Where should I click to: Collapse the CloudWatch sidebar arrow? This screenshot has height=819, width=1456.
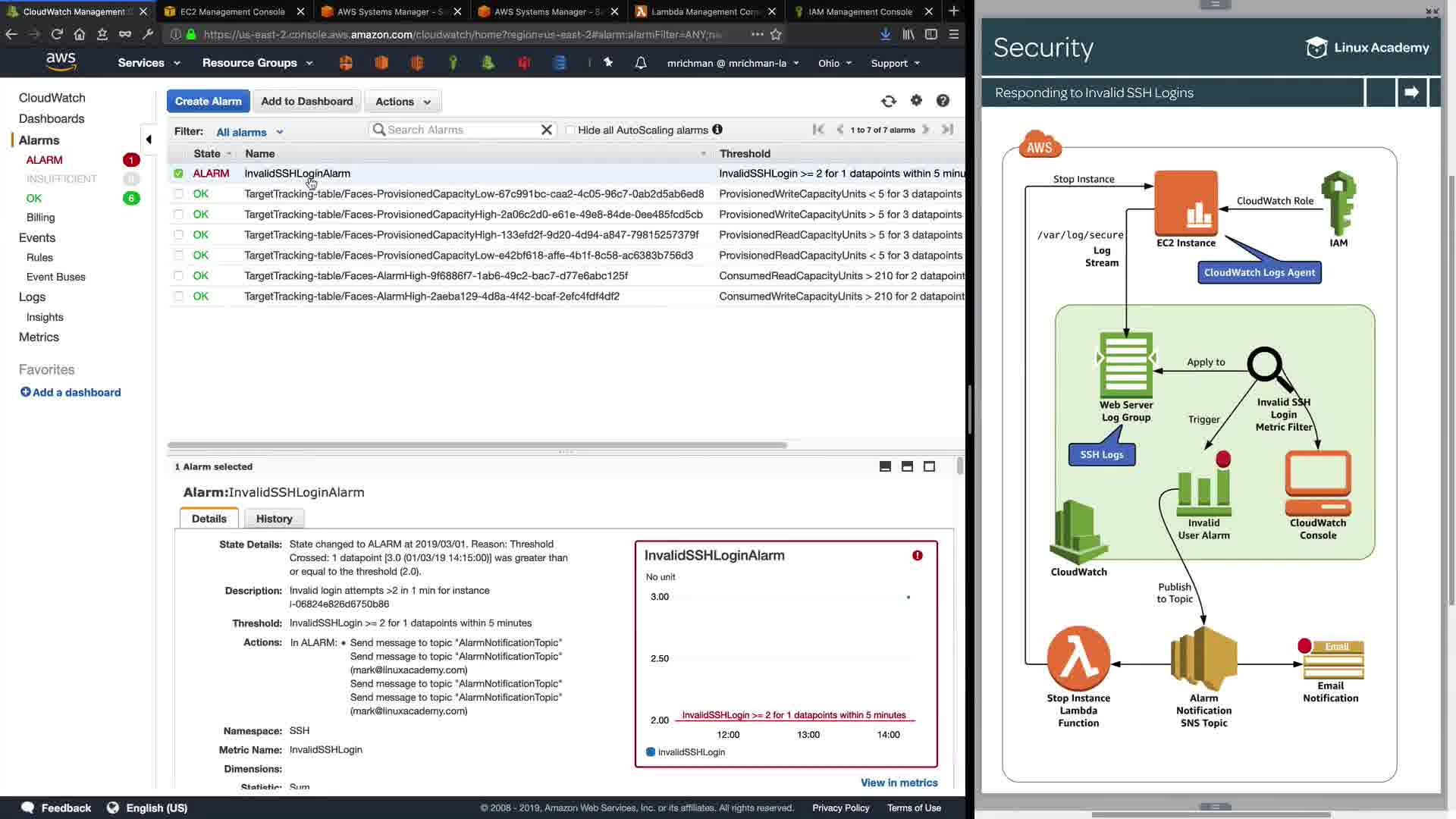point(149,140)
